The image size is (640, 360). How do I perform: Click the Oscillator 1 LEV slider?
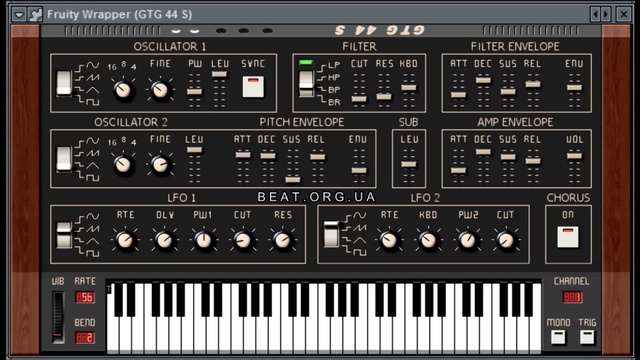tap(219, 74)
